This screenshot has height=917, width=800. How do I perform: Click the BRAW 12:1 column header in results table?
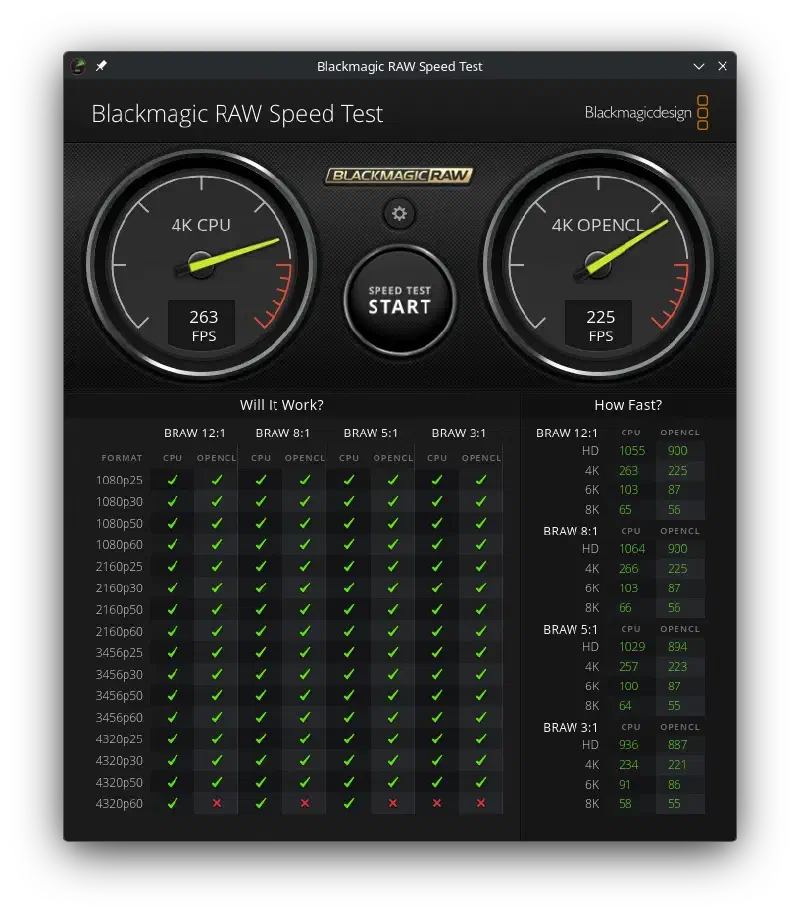coord(195,433)
